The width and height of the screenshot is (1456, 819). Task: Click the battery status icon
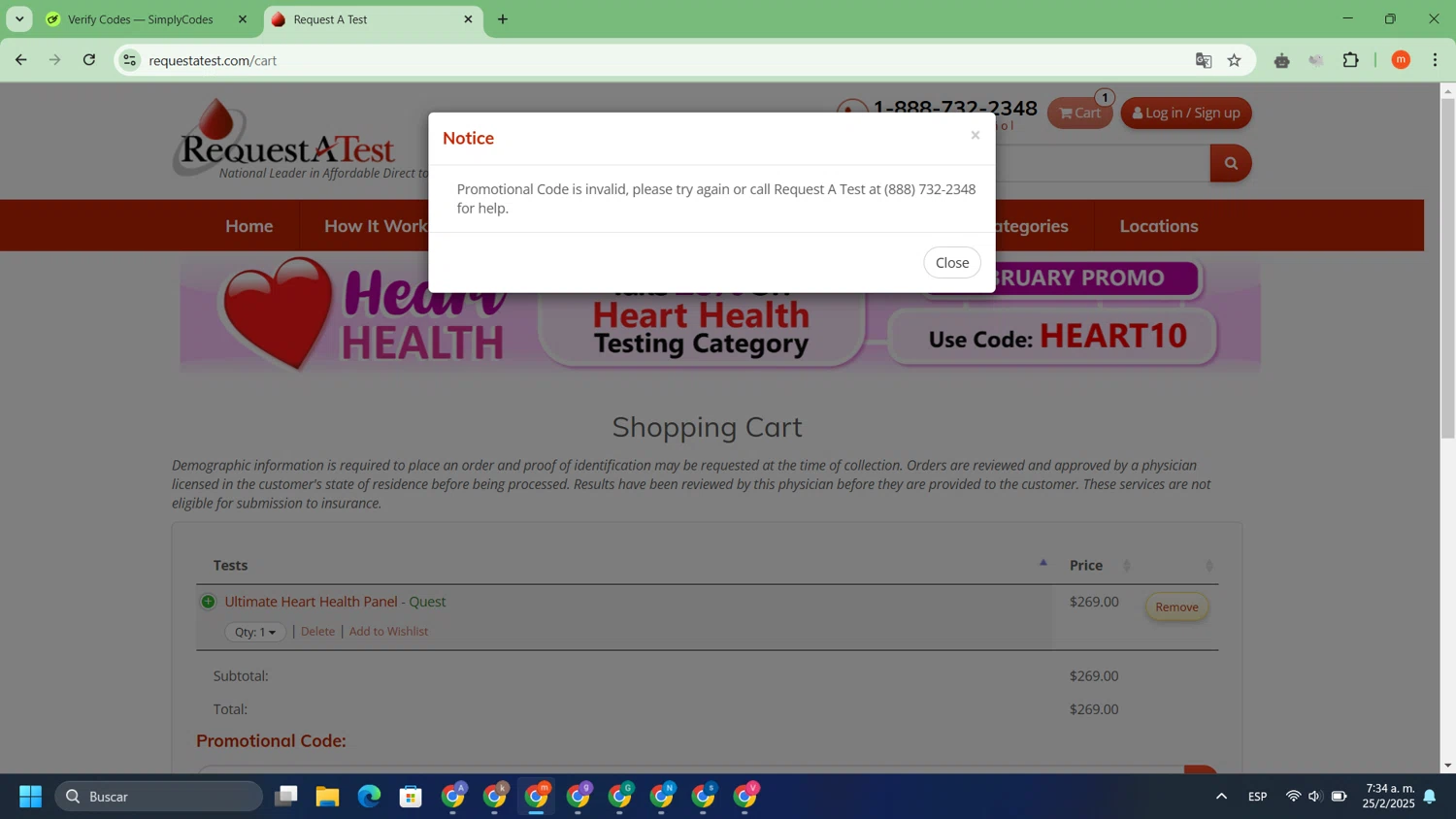(x=1339, y=797)
